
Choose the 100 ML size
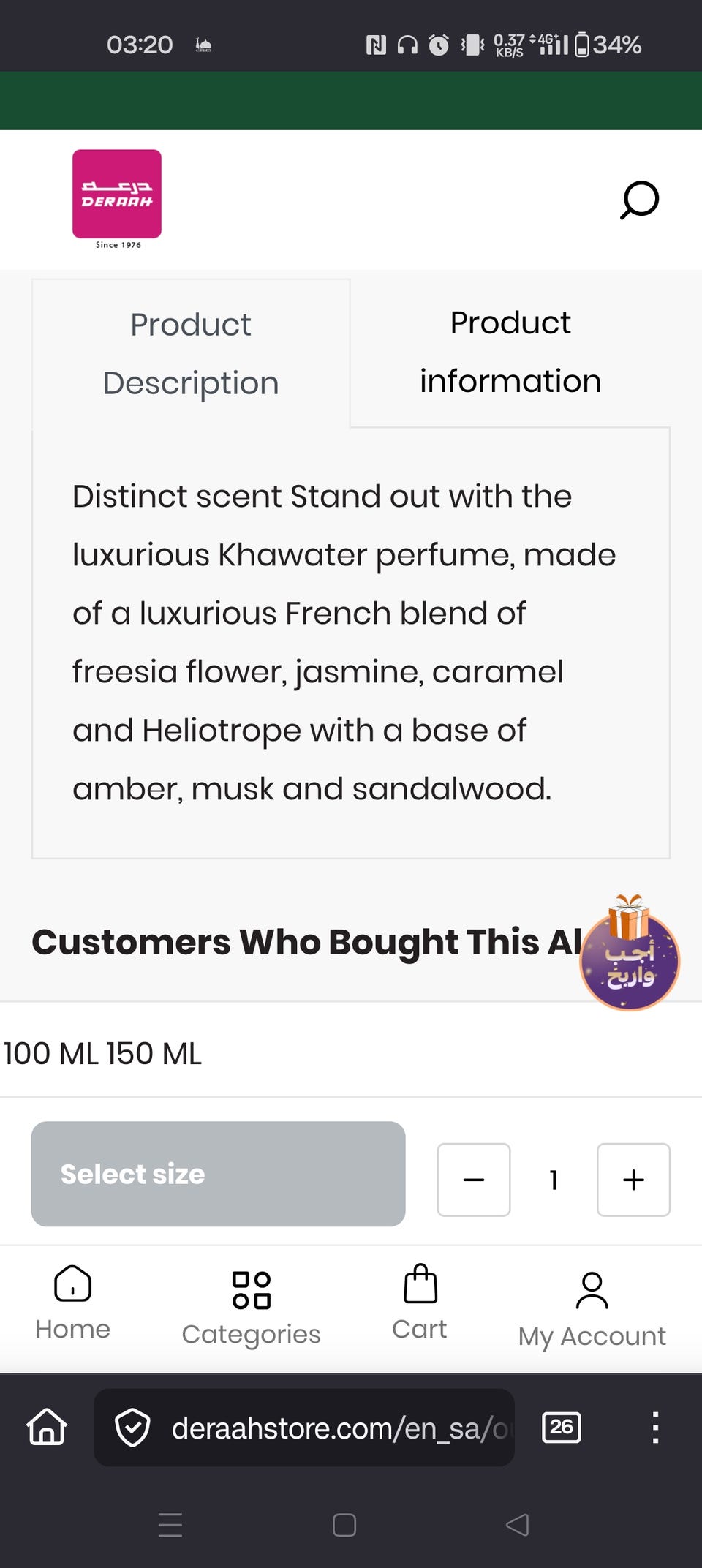(50, 1054)
